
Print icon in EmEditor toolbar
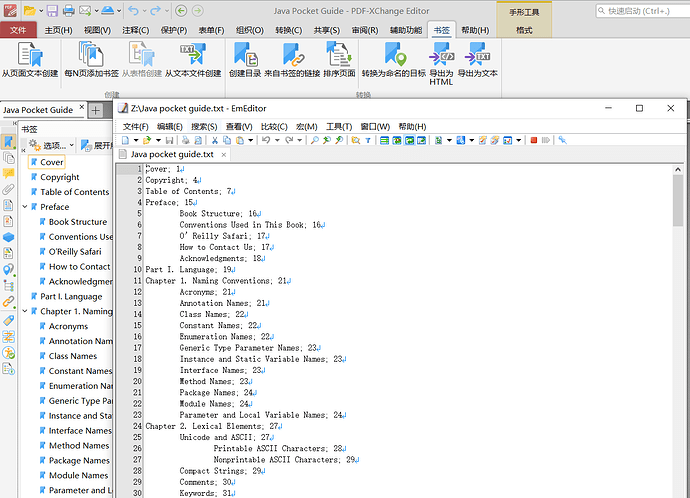point(186,140)
